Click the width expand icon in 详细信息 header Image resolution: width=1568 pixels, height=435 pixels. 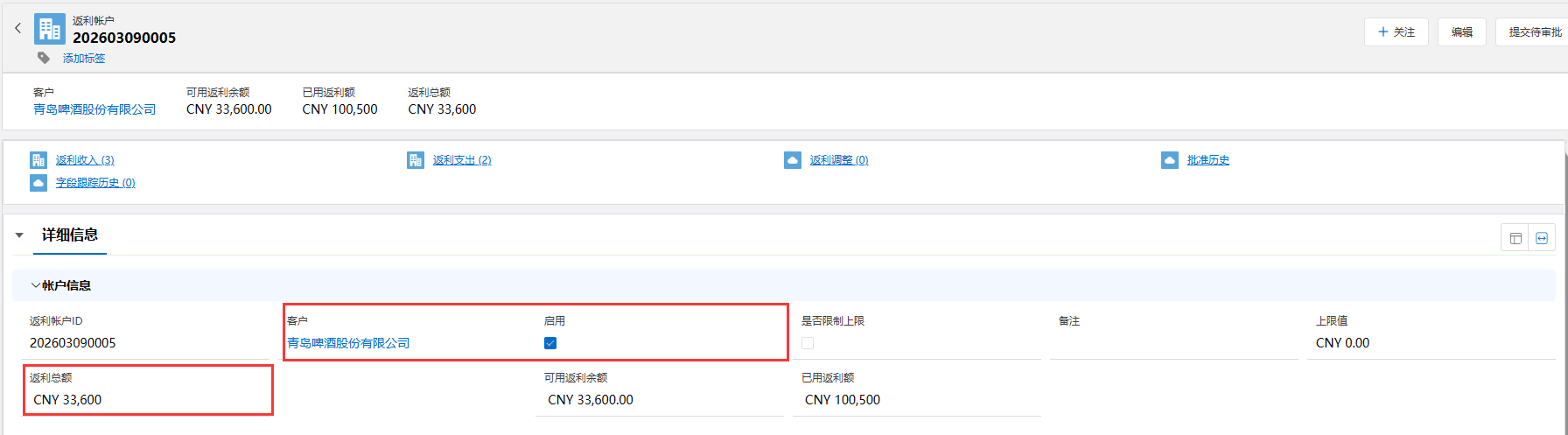pos(1542,238)
